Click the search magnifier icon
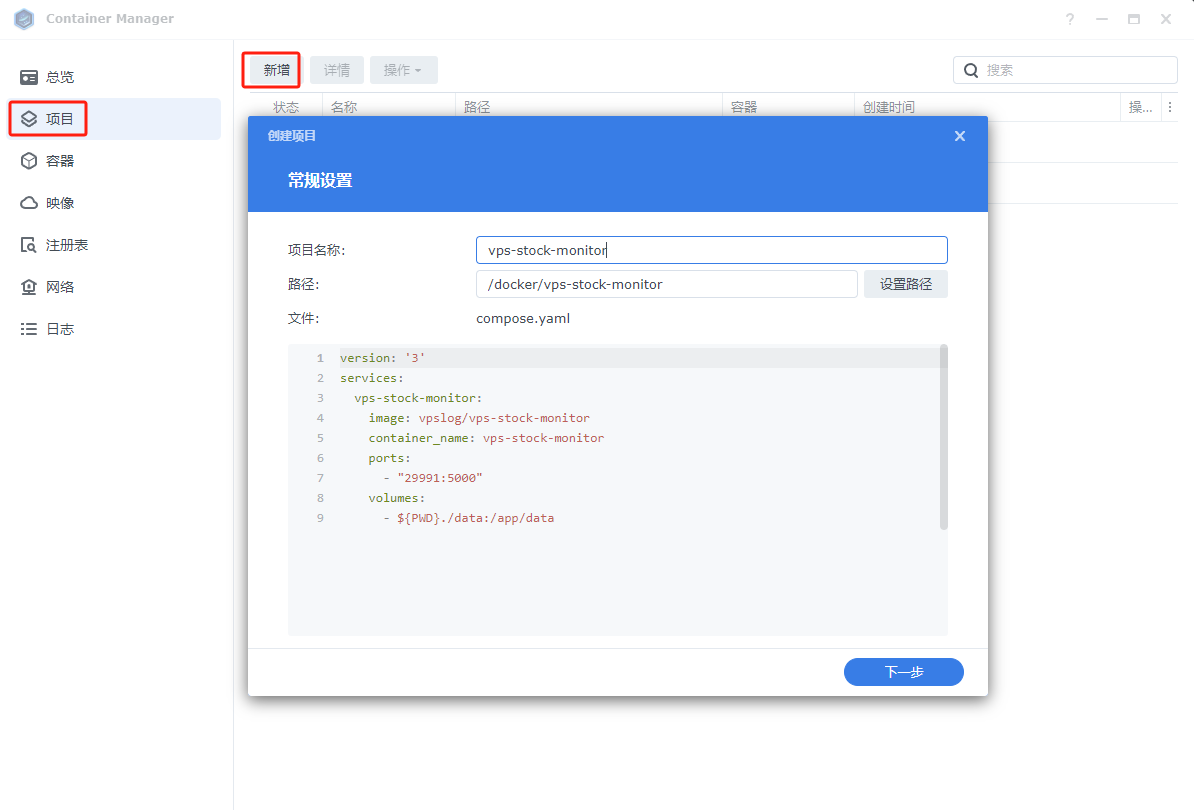The height and width of the screenshot is (810, 1194). pos(971,70)
